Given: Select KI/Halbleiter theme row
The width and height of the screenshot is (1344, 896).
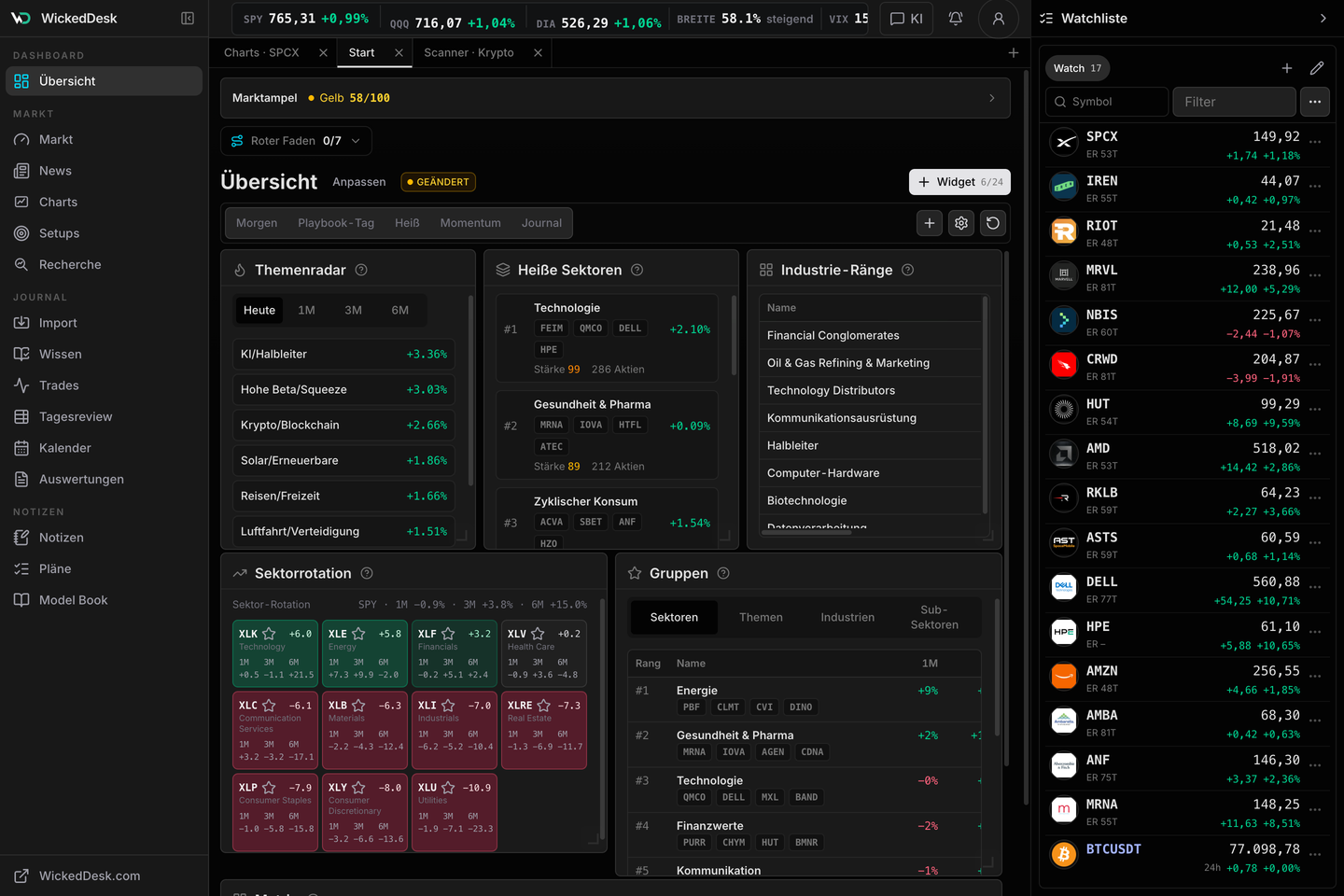Looking at the screenshot, I should (x=343, y=355).
